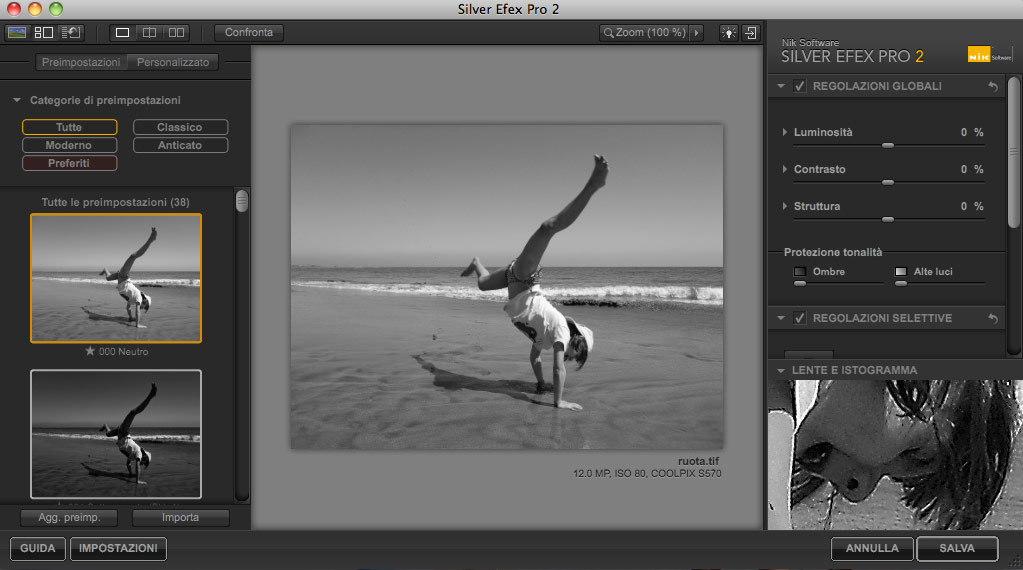Open the Zoom level dropdown arrow

[697, 33]
